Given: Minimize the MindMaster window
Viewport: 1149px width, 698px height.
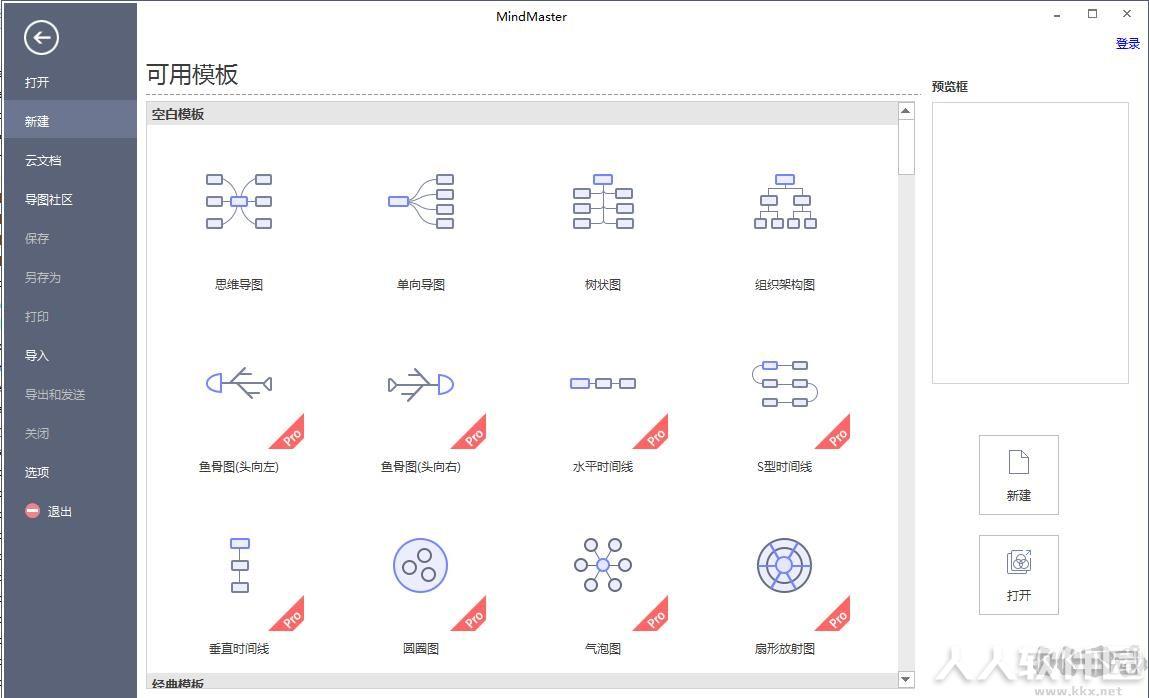Looking at the screenshot, I should (1057, 15).
